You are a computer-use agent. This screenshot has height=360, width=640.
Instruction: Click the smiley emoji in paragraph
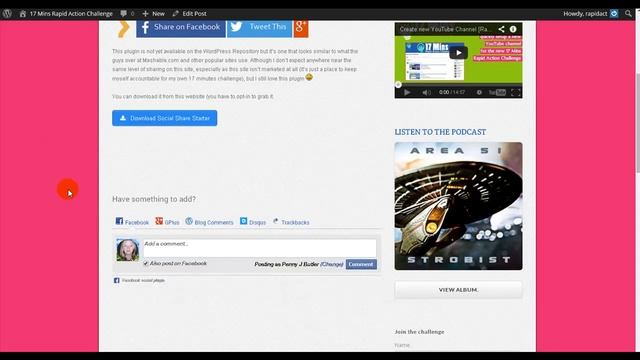[x=309, y=77]
